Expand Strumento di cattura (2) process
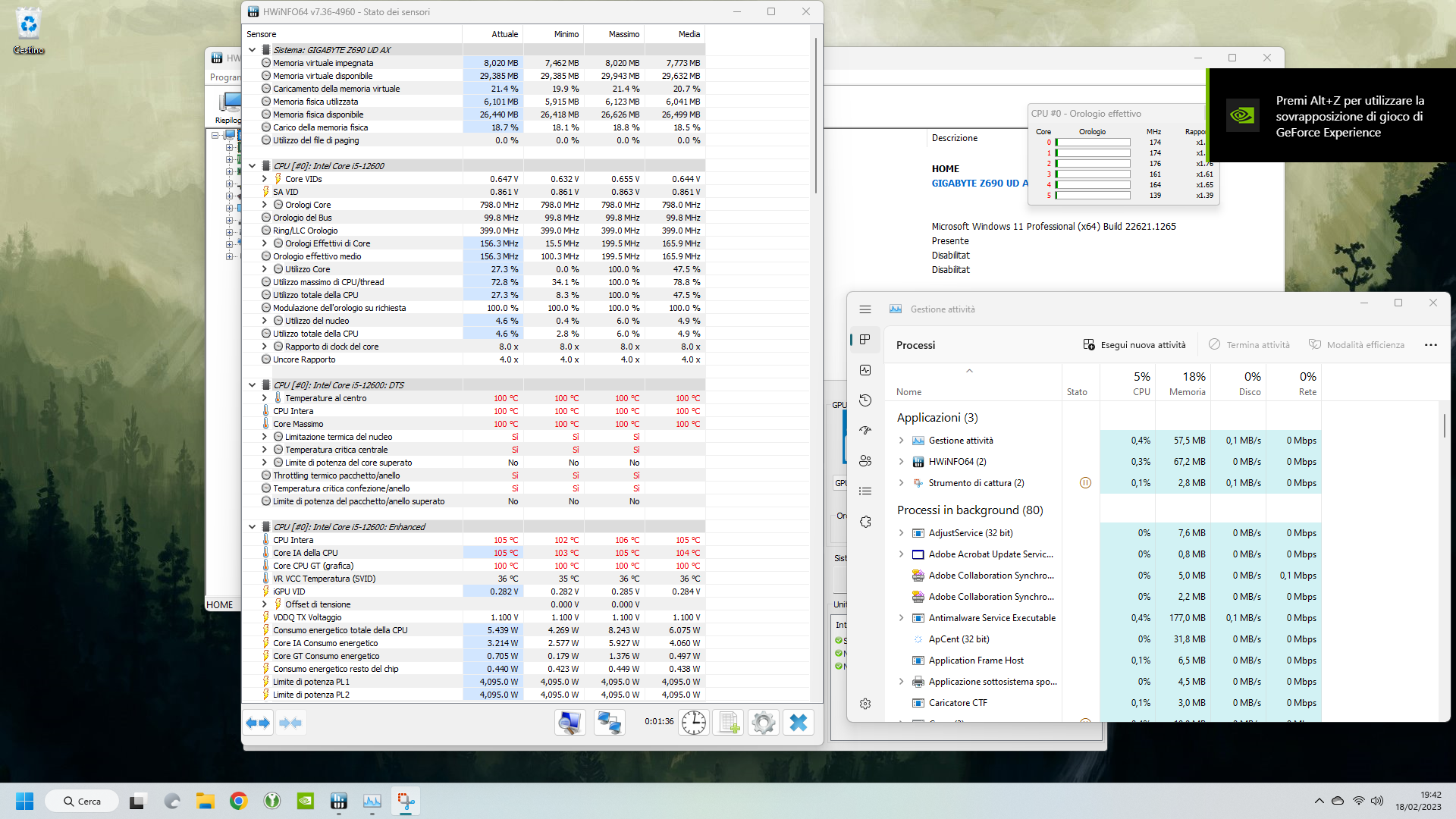1456x819 pixels. click(x=901, y=483)
